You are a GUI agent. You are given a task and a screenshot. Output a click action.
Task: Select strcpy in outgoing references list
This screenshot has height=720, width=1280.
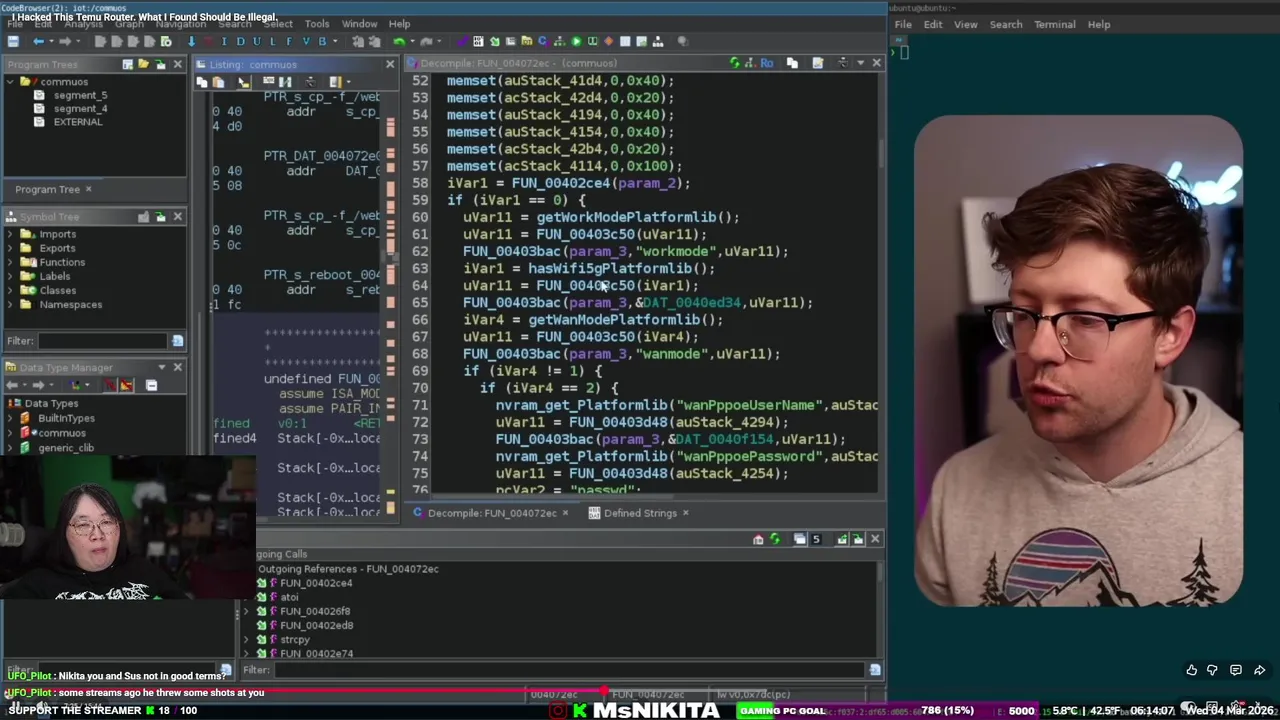point(295,639)
